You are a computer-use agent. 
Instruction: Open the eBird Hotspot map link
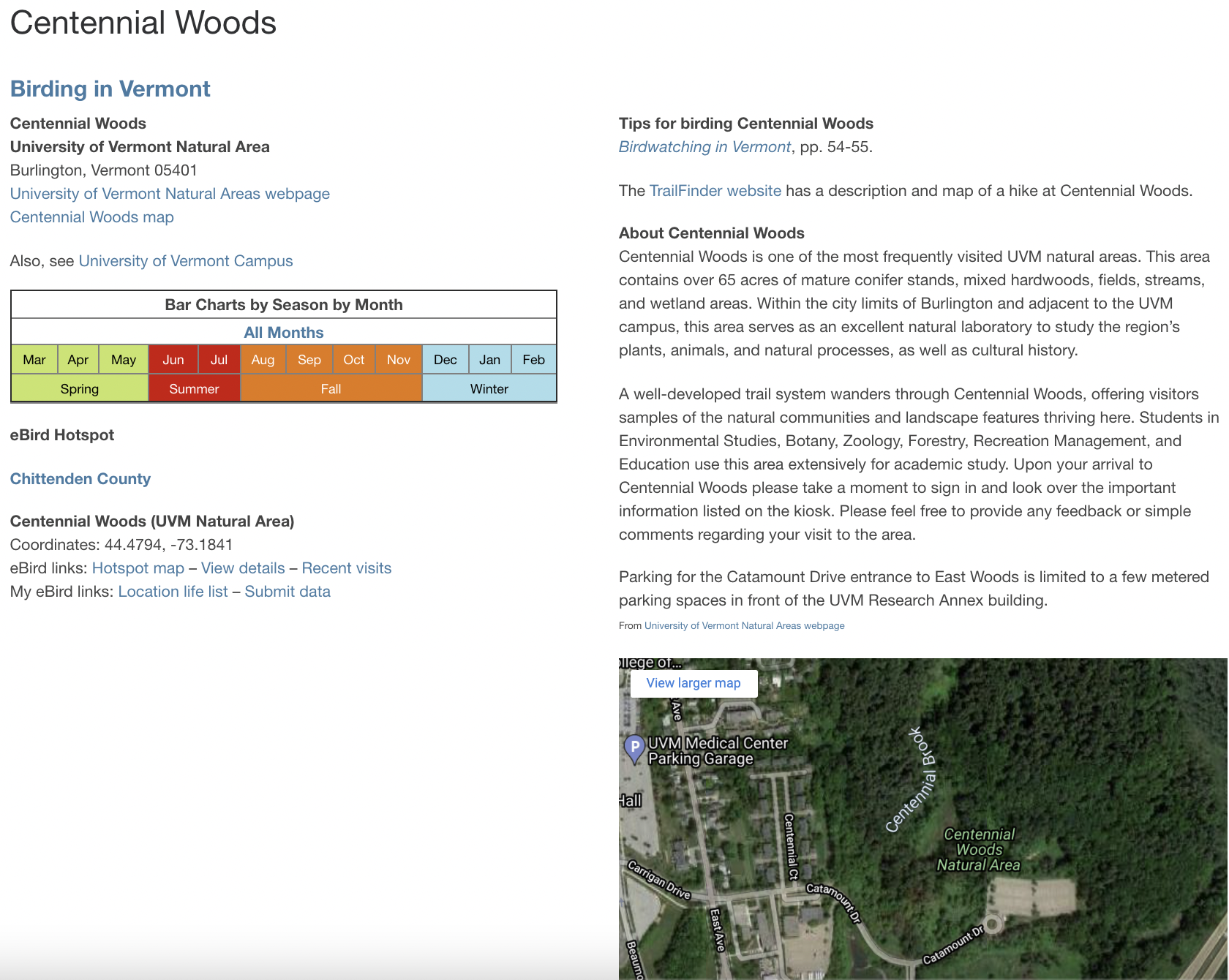click(x=138, y=568)
